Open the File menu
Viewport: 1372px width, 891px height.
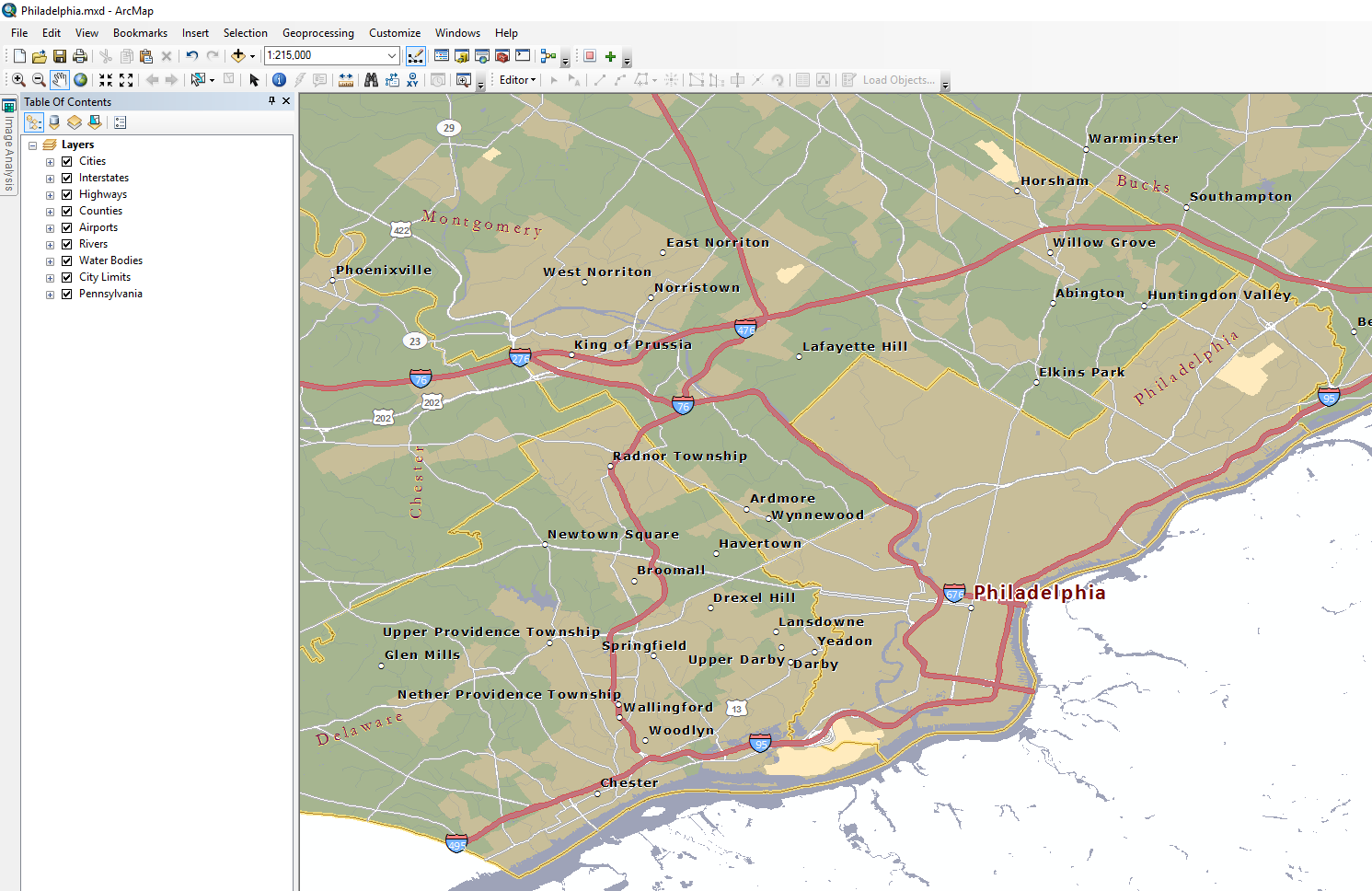[x=19, y=32]
